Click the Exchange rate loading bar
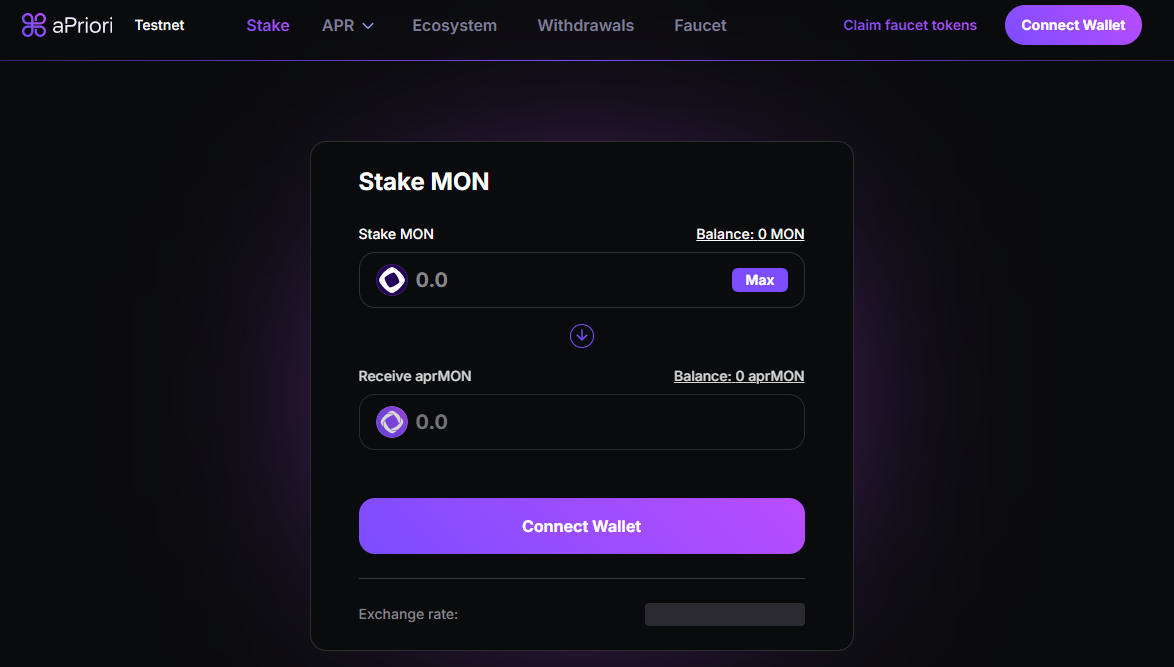Image resolution: width=1174 pixels, height=667 pixels. click(724, 614)
